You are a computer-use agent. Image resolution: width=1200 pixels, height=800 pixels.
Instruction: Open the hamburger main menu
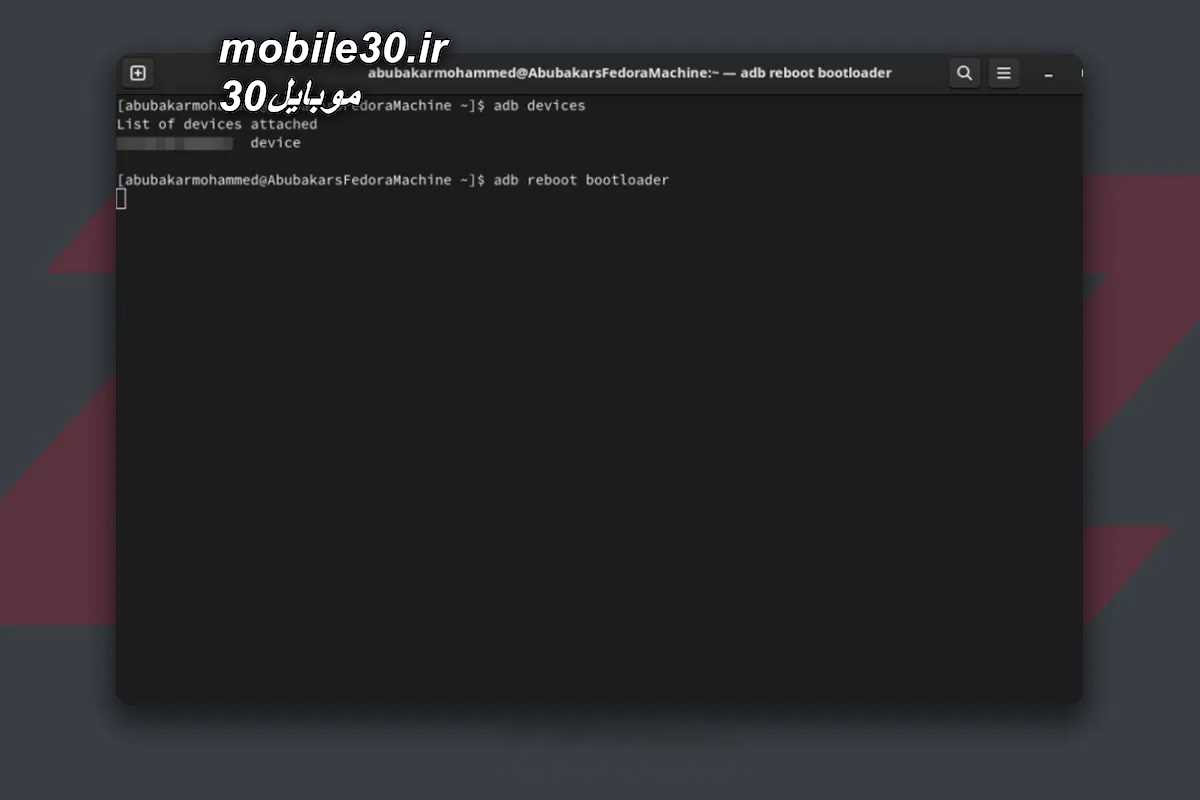tap(1004, 73)
